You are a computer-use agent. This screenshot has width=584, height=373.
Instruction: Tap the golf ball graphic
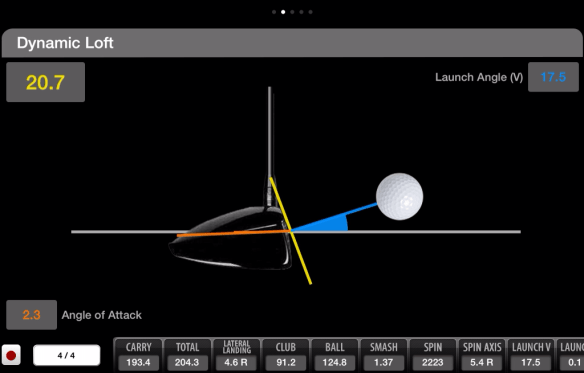click(399, 196)
